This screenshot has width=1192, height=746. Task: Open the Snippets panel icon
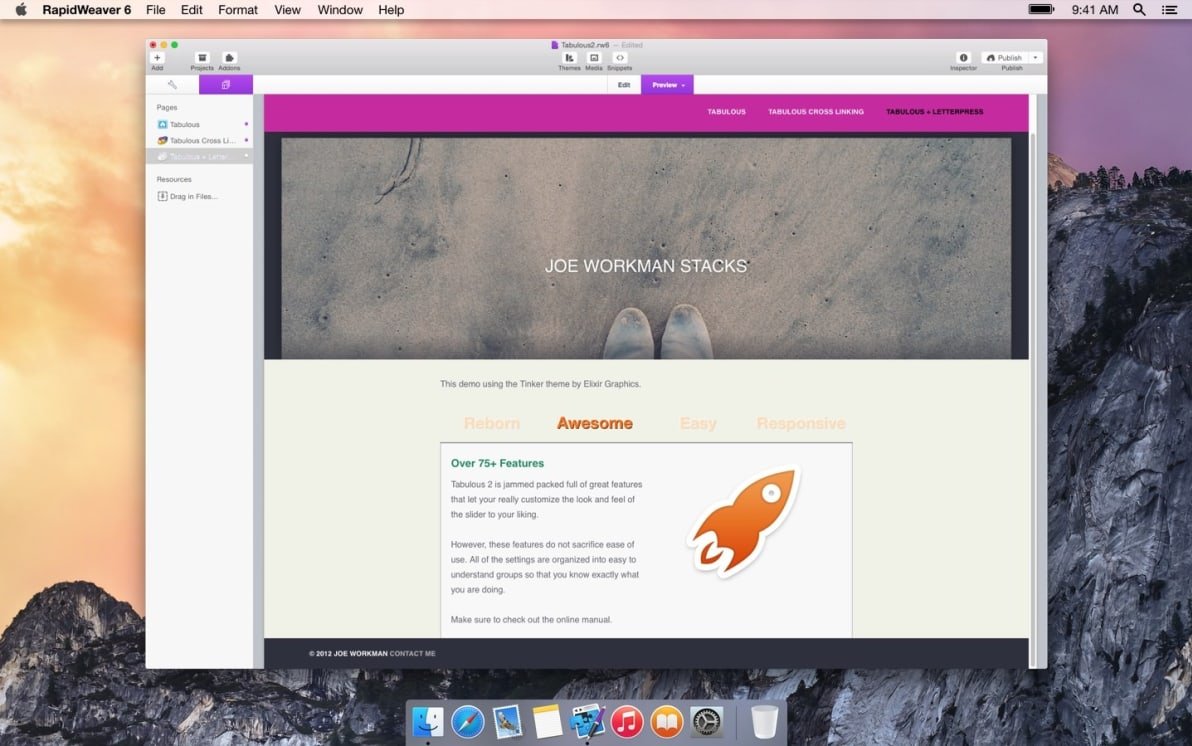click(620, 59)
